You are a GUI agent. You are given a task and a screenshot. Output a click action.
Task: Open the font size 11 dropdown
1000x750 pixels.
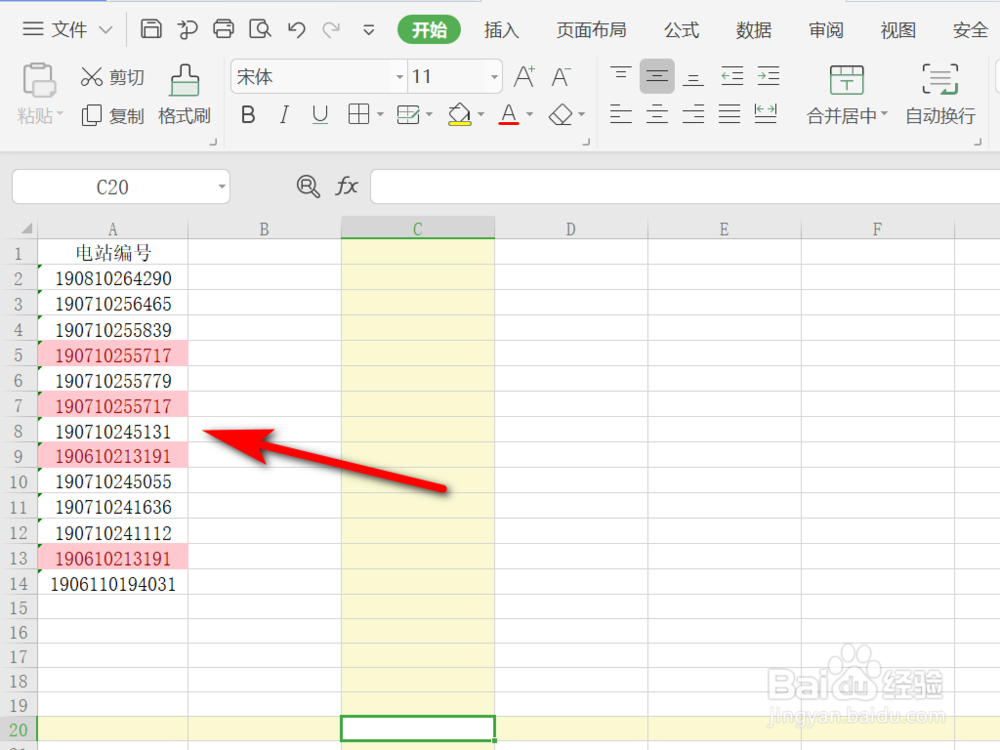pos(494,77)
